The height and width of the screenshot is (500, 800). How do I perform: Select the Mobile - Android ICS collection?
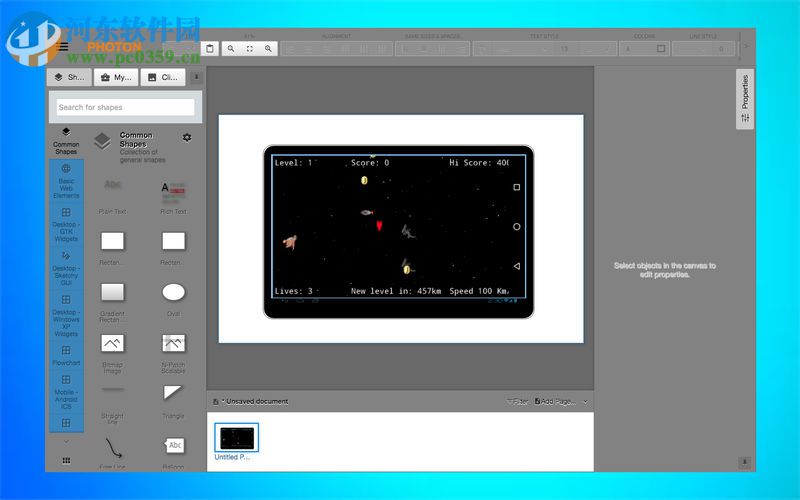pos(66,392)
